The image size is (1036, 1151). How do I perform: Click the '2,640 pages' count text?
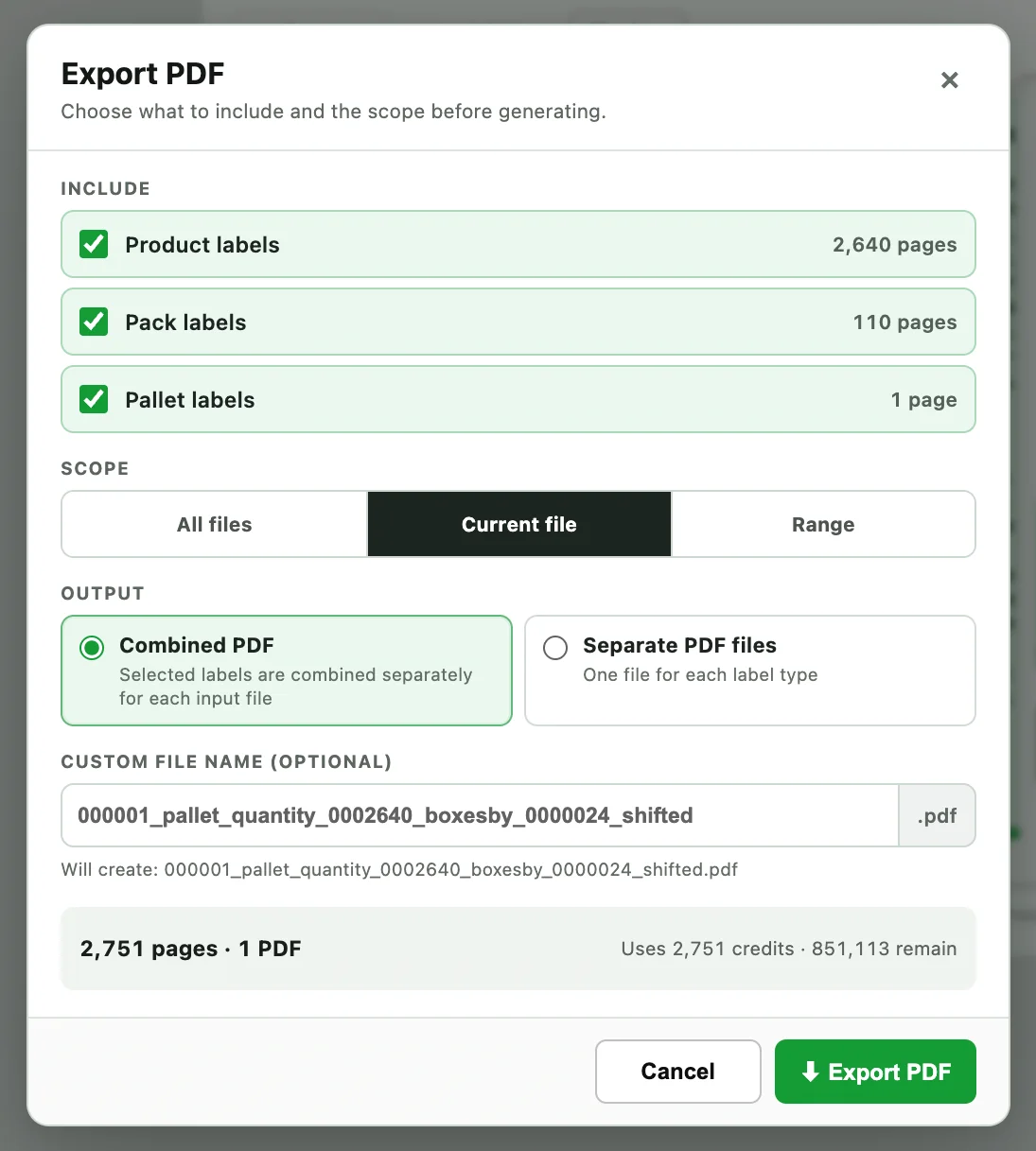click(894, 245)
